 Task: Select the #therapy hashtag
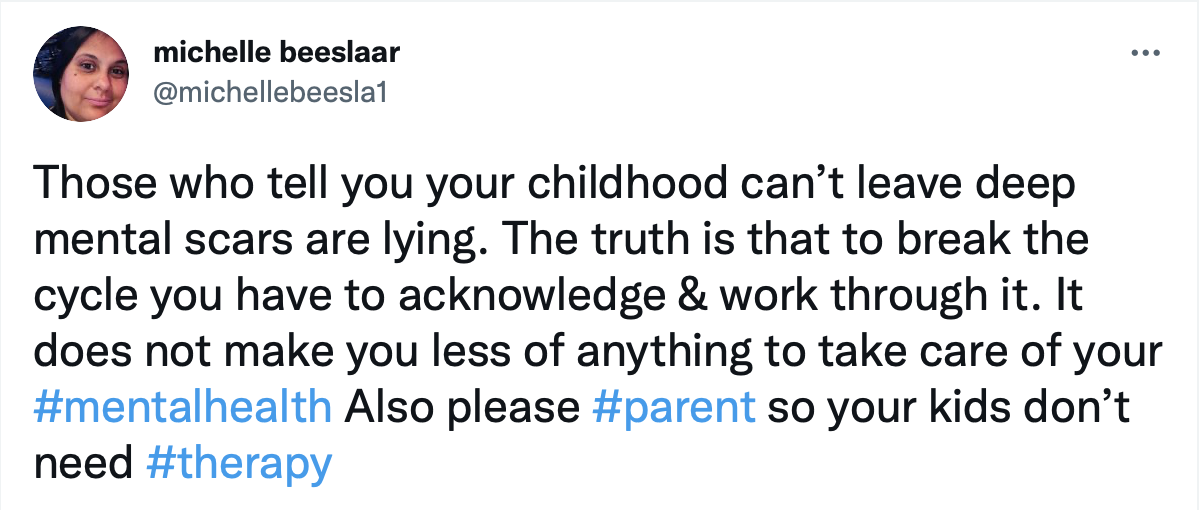point(238,462)
